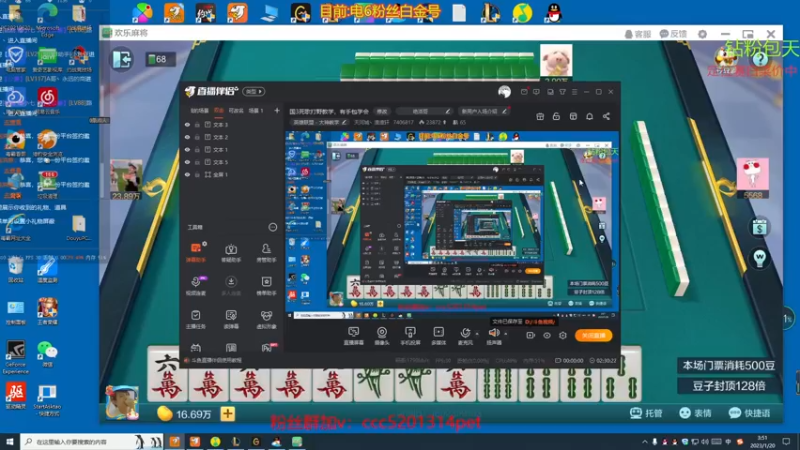Open the 虚拟形象 tool in the toolbox
This screenshot has width=800, height=450.
point(266,319)
